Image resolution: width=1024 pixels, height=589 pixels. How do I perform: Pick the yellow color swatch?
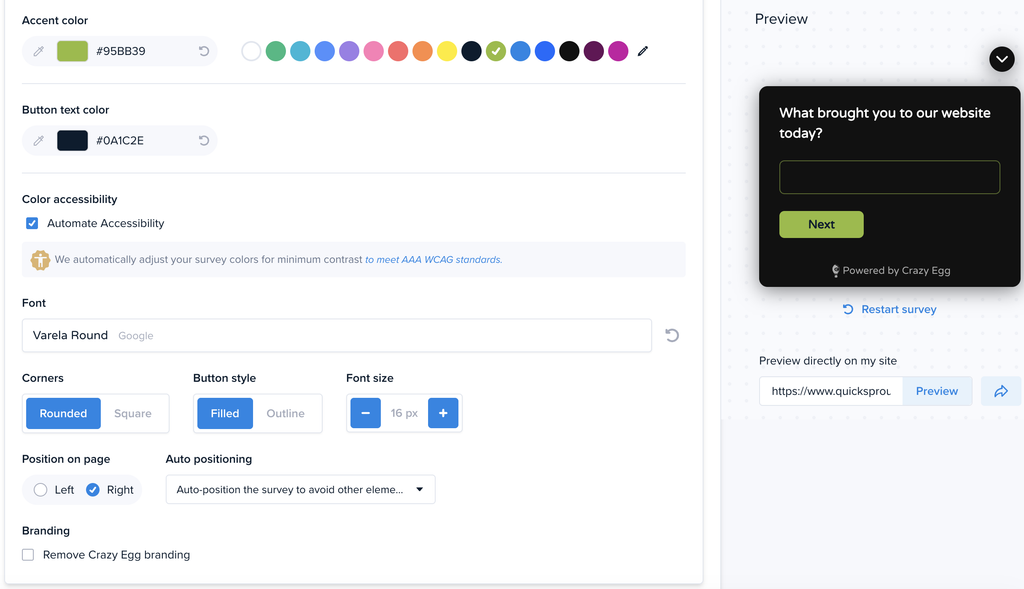click(447, 51)
